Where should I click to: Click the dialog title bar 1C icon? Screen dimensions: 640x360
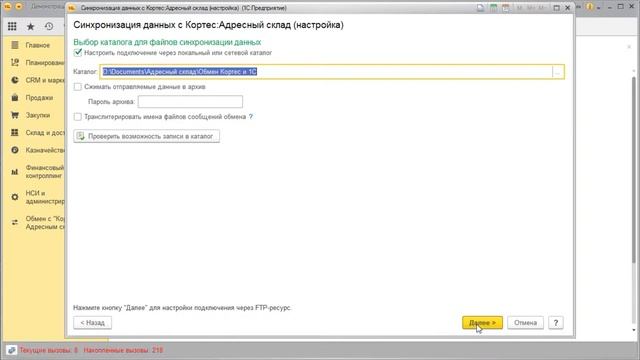[72, 8]
